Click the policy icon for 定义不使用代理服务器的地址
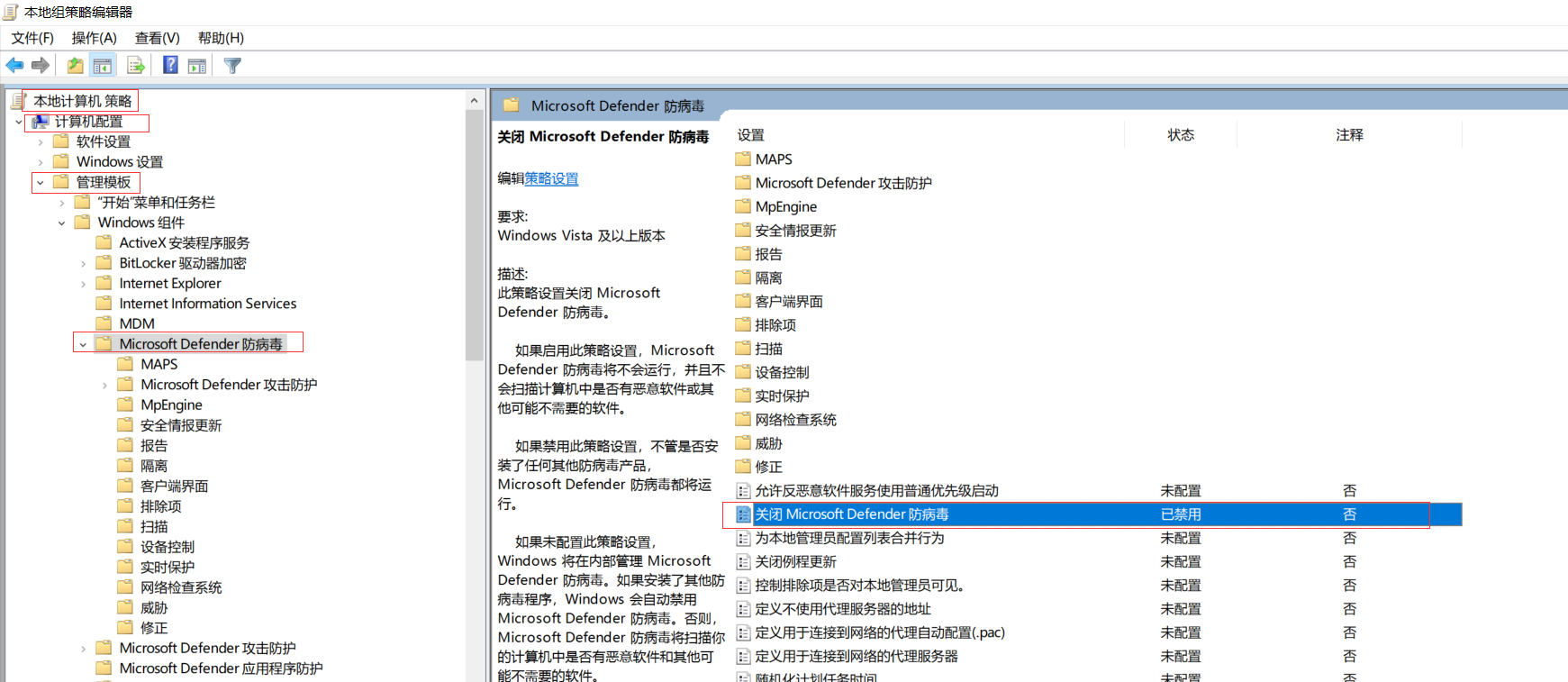Screen dimensions: 1568x682 (x=744, y=609)
